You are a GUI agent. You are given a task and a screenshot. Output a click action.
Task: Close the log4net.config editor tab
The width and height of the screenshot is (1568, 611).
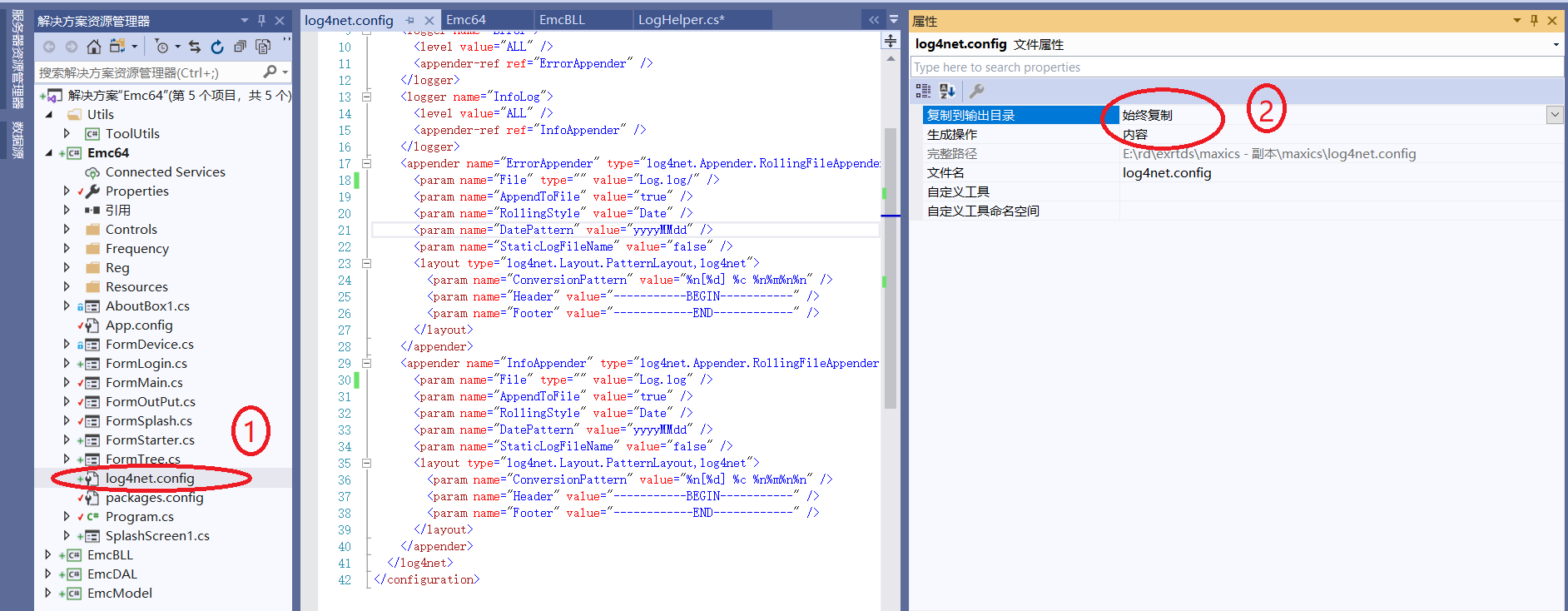click(x=429, y=20)
